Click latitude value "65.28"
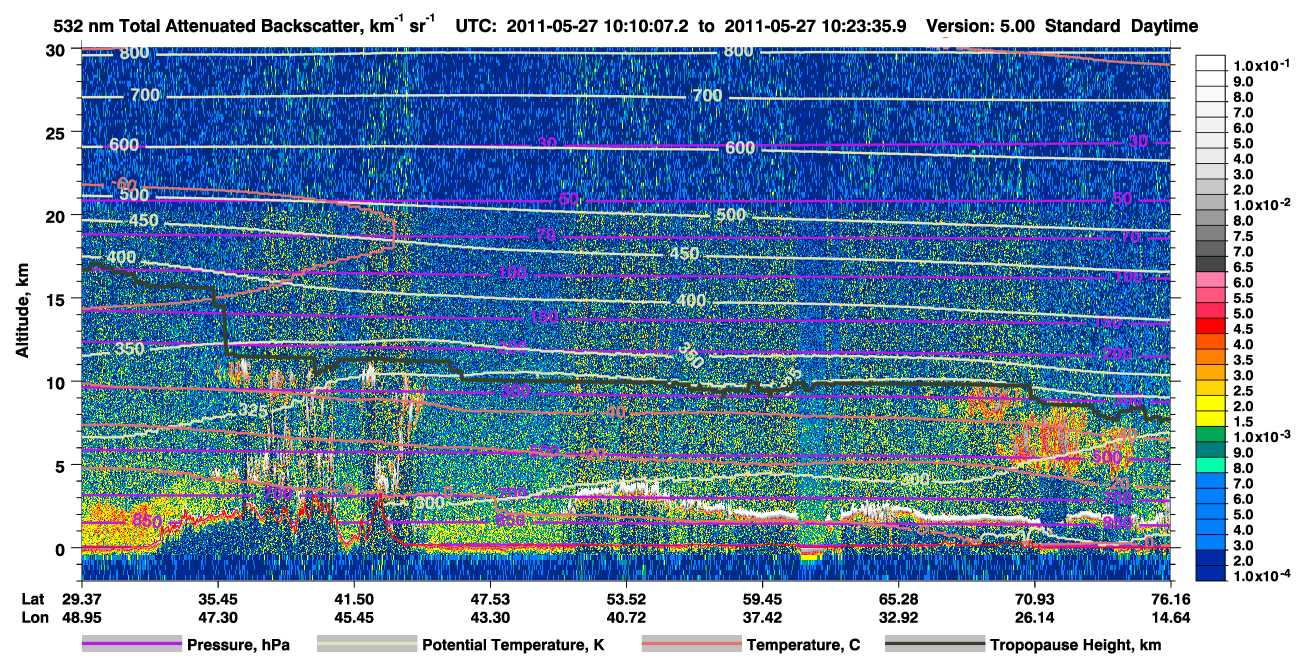1300x667 pixels. click(898, 599)
